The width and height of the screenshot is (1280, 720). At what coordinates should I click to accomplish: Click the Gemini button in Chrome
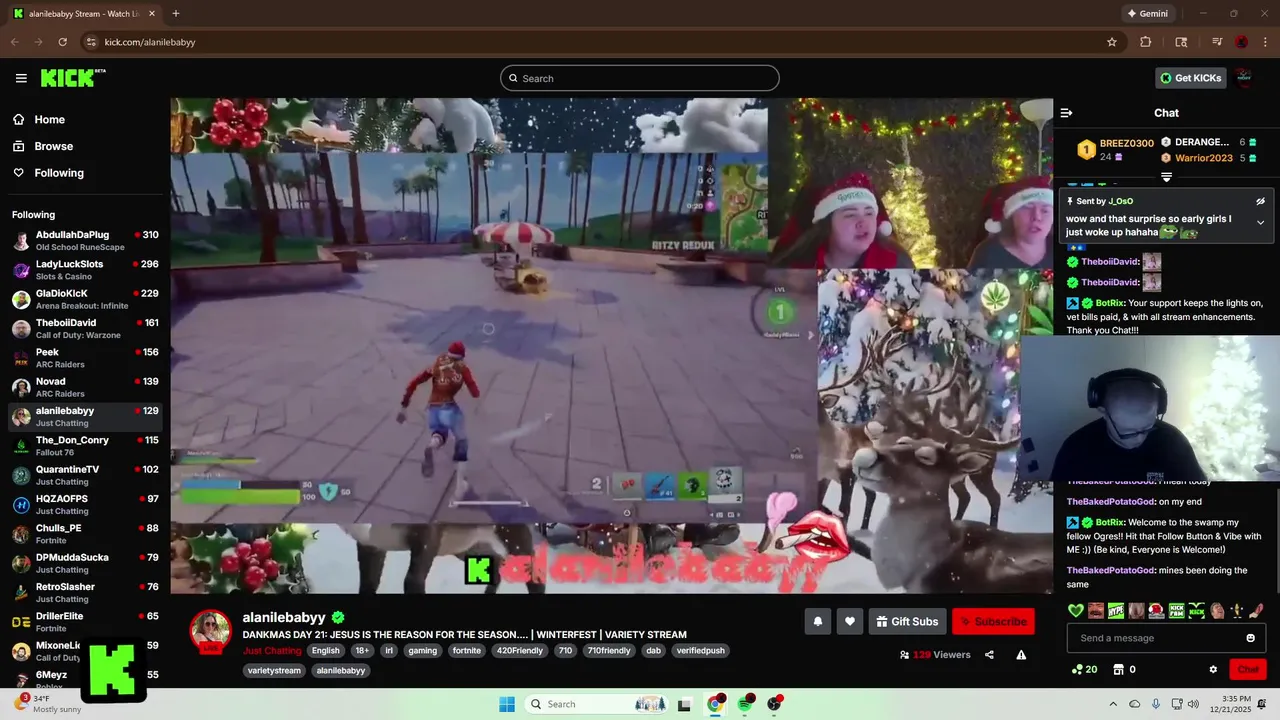coord(1148,14)
